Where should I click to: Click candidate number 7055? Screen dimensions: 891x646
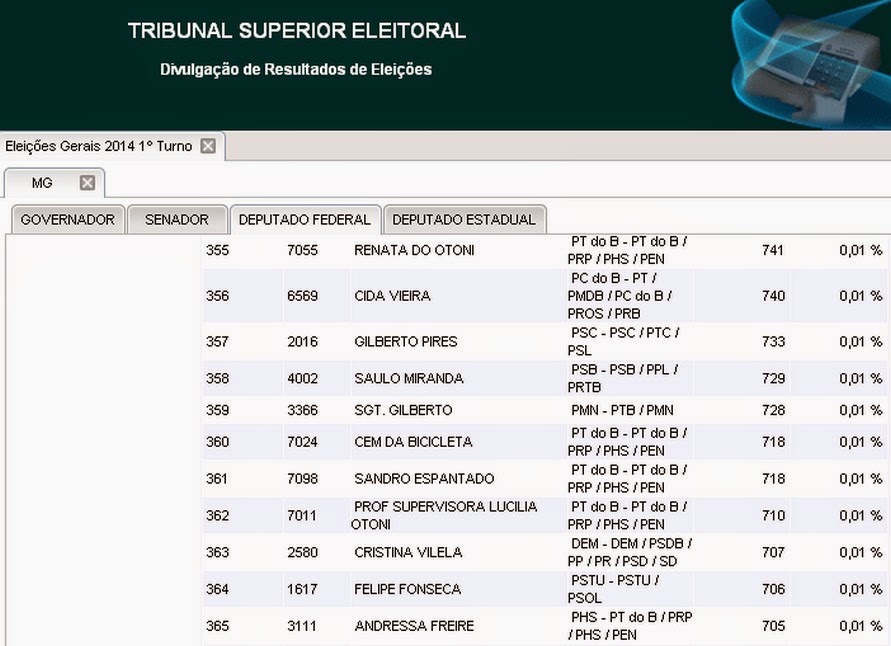click(302, 251)
